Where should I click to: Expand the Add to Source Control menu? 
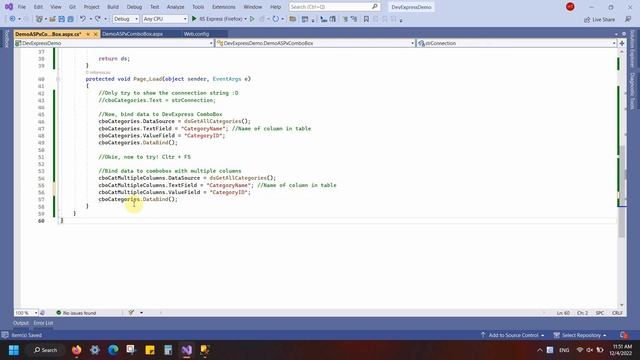tap(513, 335)
